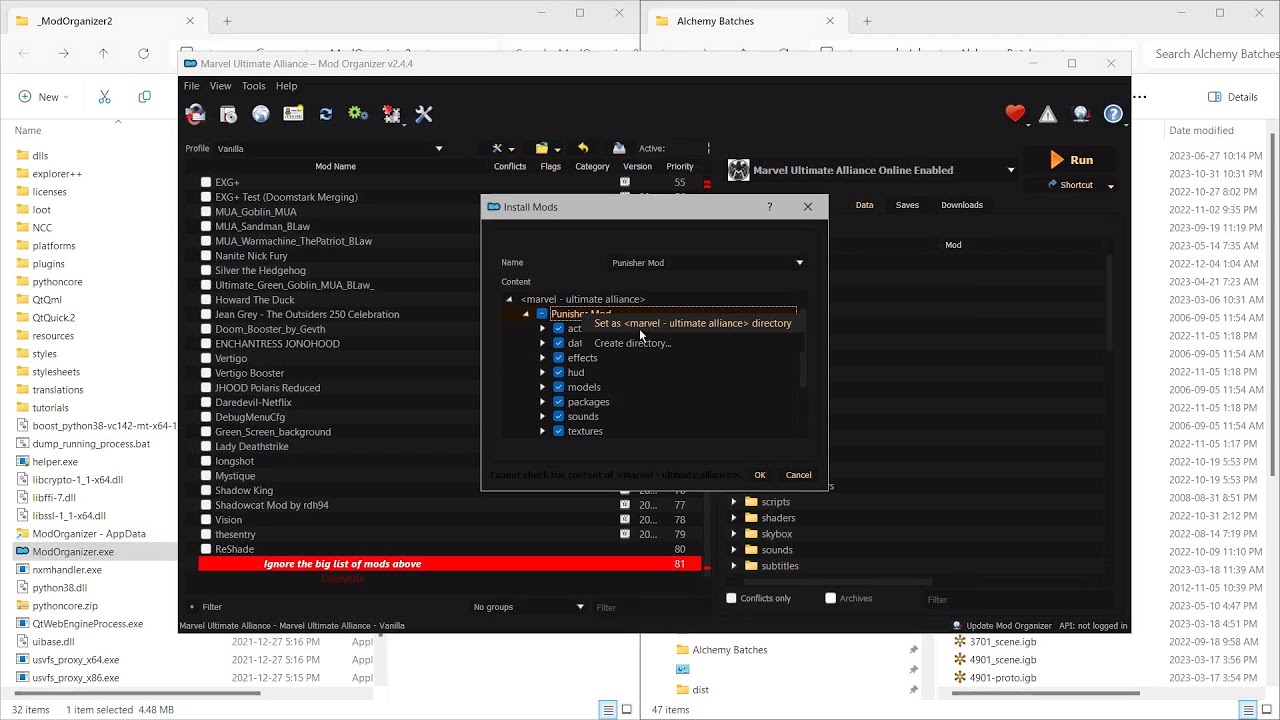
Task: Uncheck the effects folder checkbox
Action: click(559, 358)
